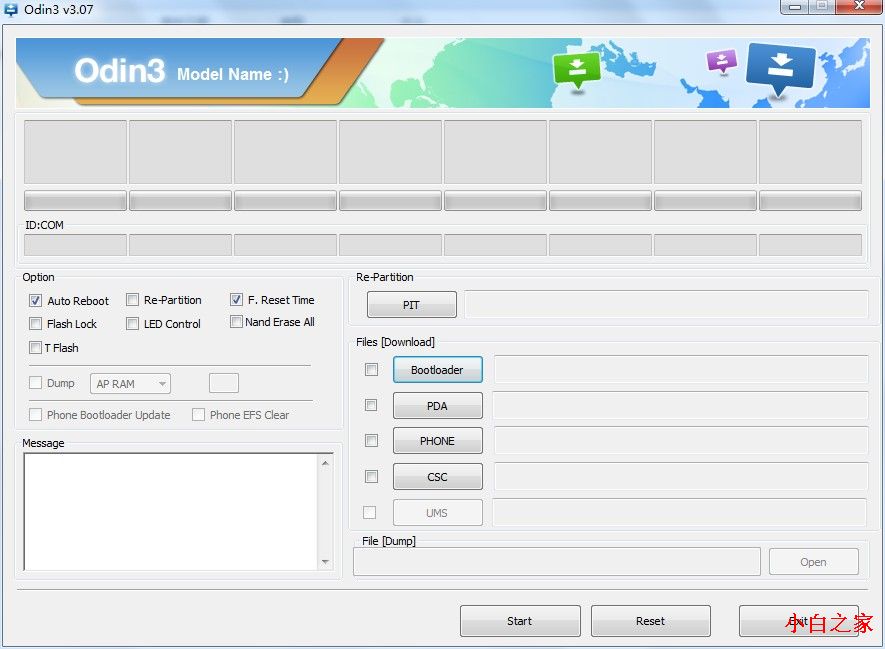Check the box beside PHONE button
This screenshot has height=649, width=885.
pos(371,441)
